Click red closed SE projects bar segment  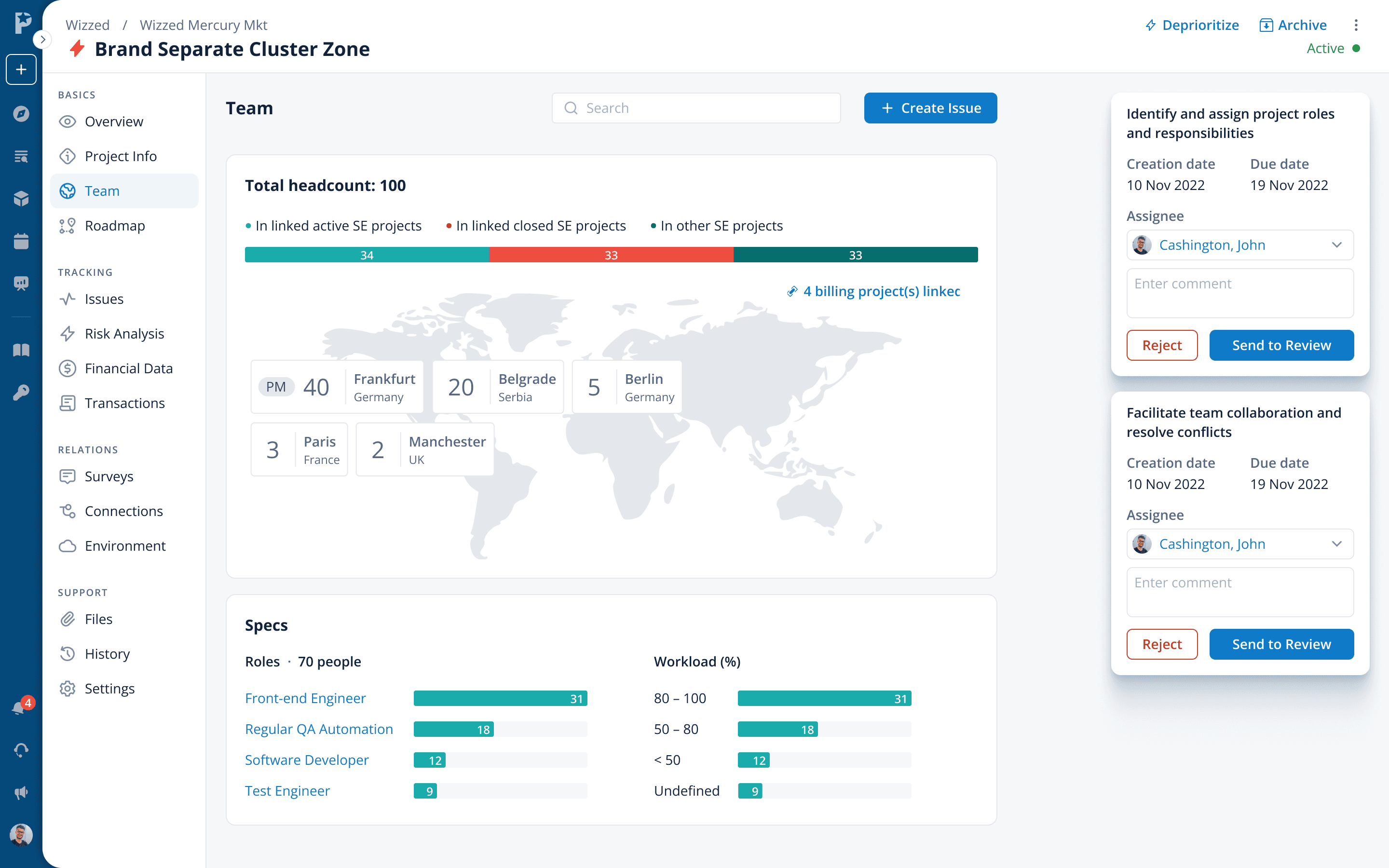611,255
